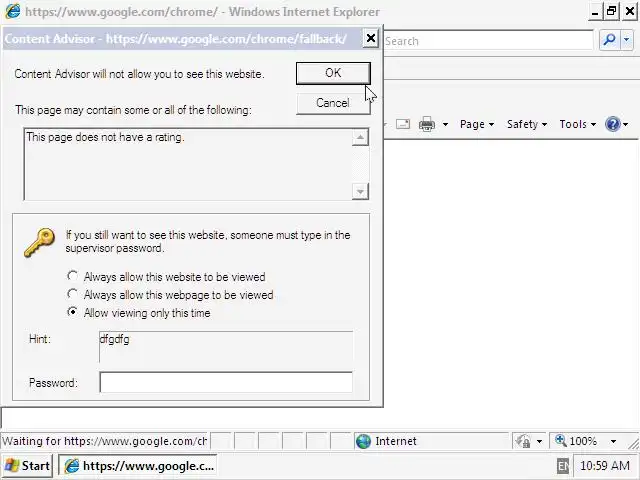
Task: Click the Internet zone globe icon
Action: (x=363, y=441)
